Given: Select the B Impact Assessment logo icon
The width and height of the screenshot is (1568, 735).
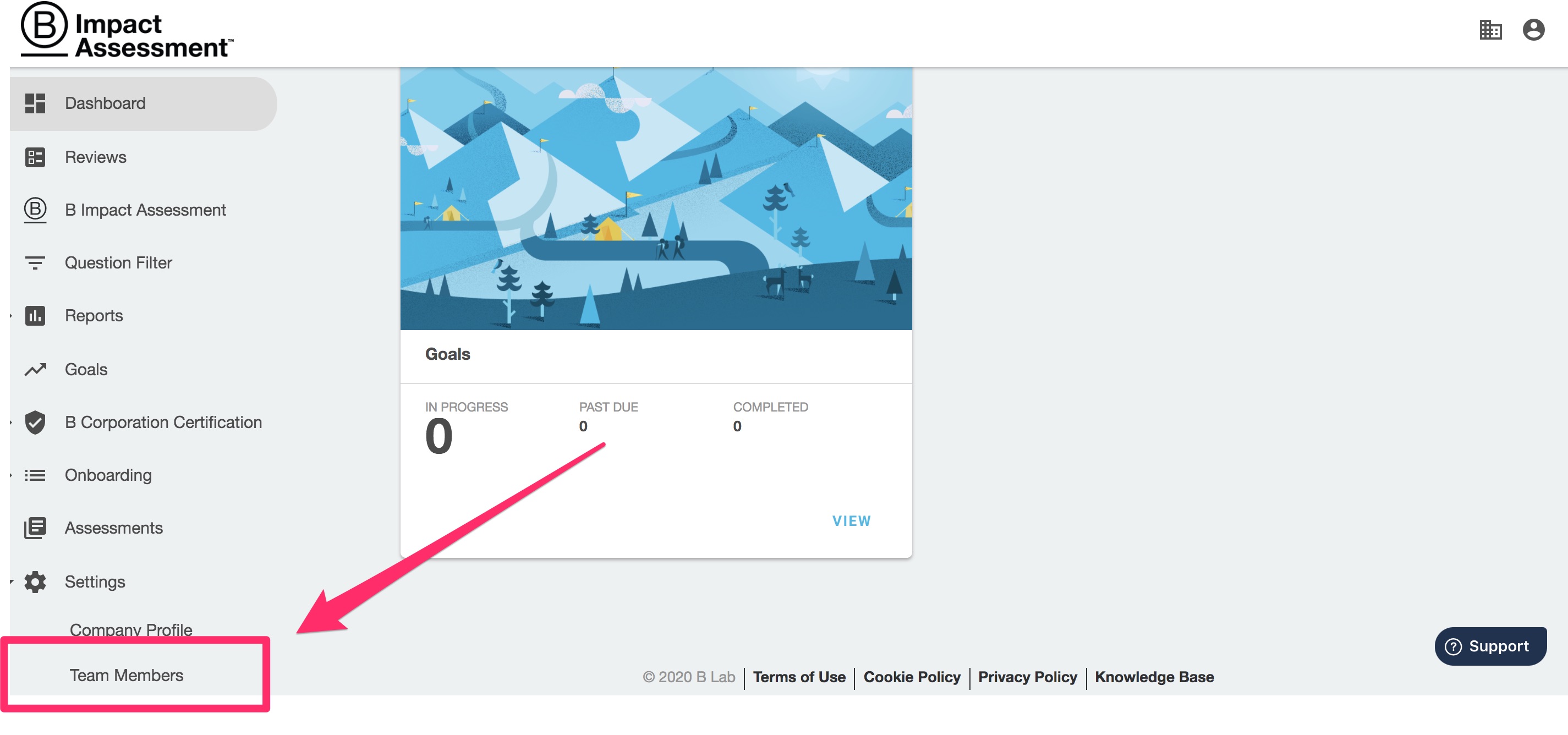Looking at the screenshot, I should coord(35,210).
